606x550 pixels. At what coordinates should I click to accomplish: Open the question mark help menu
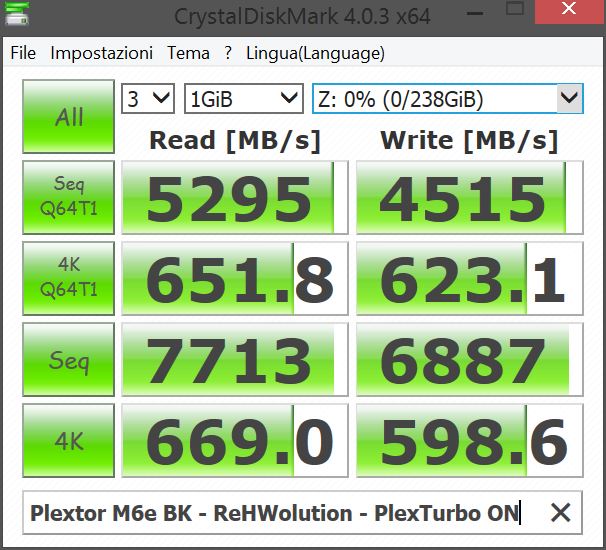coord(228,53)
